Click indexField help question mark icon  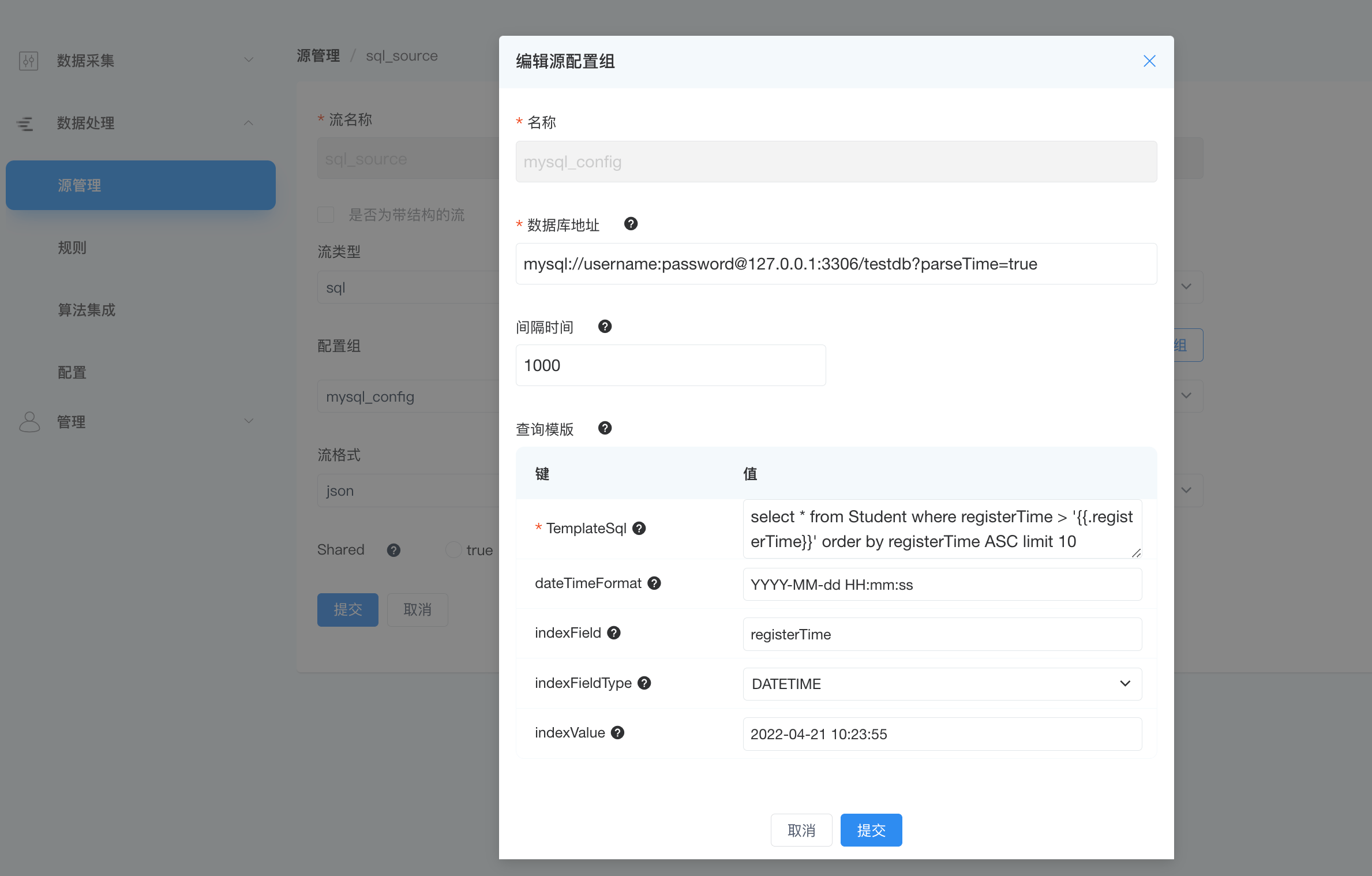pyautogui.click(x=614, y=633)
